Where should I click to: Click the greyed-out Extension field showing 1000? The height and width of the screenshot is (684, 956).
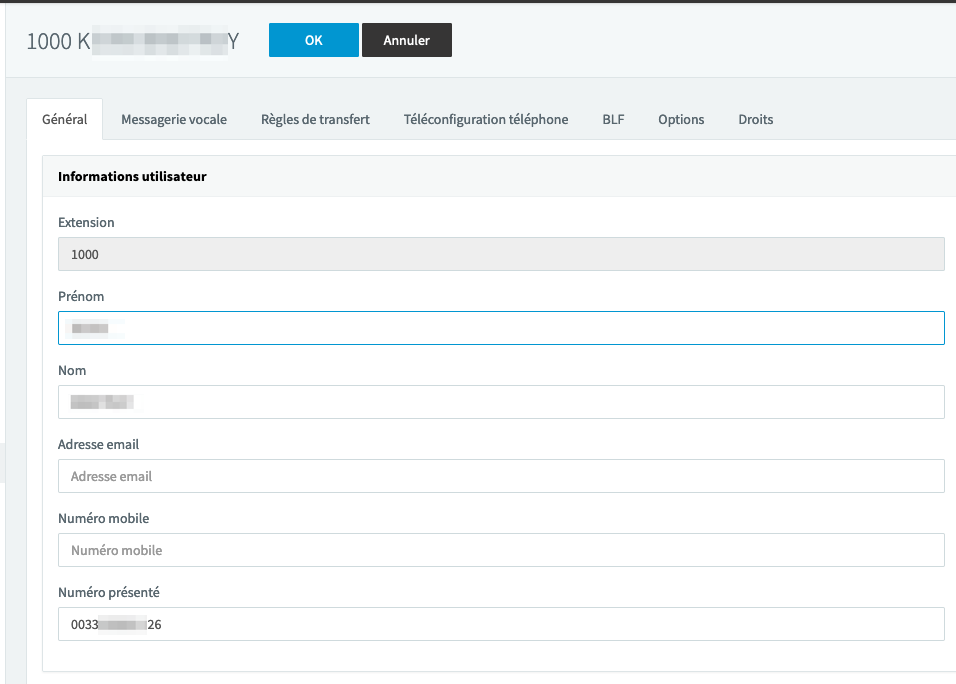point(501,254)
